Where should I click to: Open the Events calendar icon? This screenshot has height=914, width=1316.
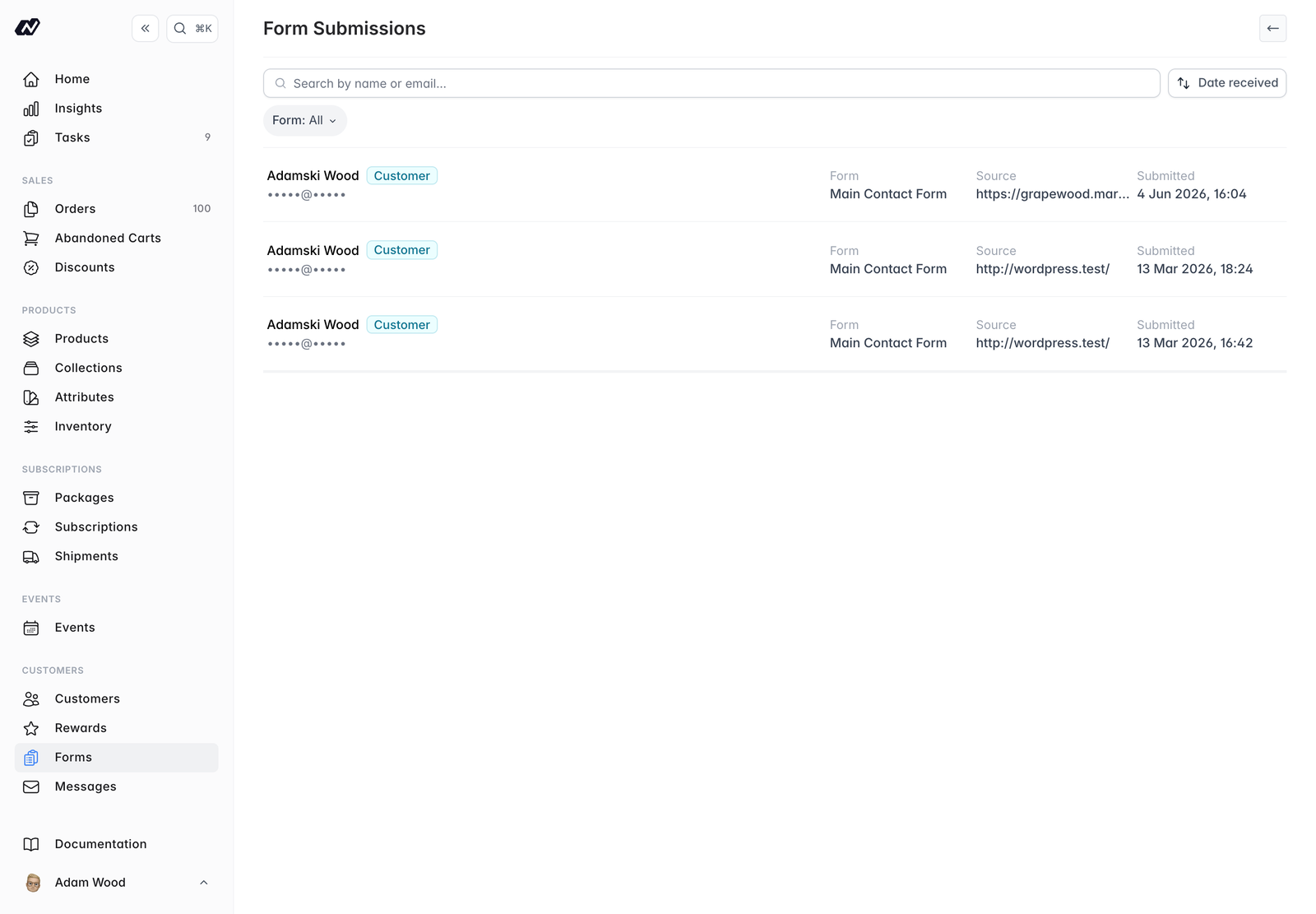[31, 628]
